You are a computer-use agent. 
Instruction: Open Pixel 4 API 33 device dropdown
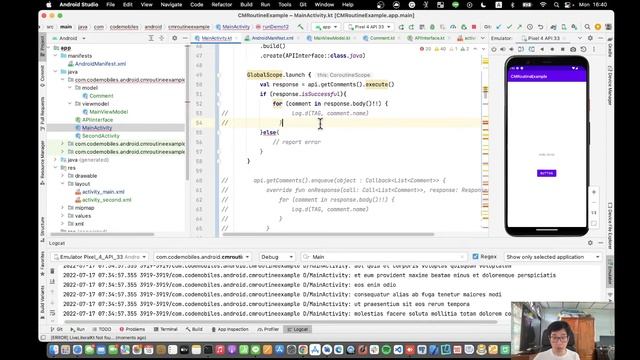(369, 27)
